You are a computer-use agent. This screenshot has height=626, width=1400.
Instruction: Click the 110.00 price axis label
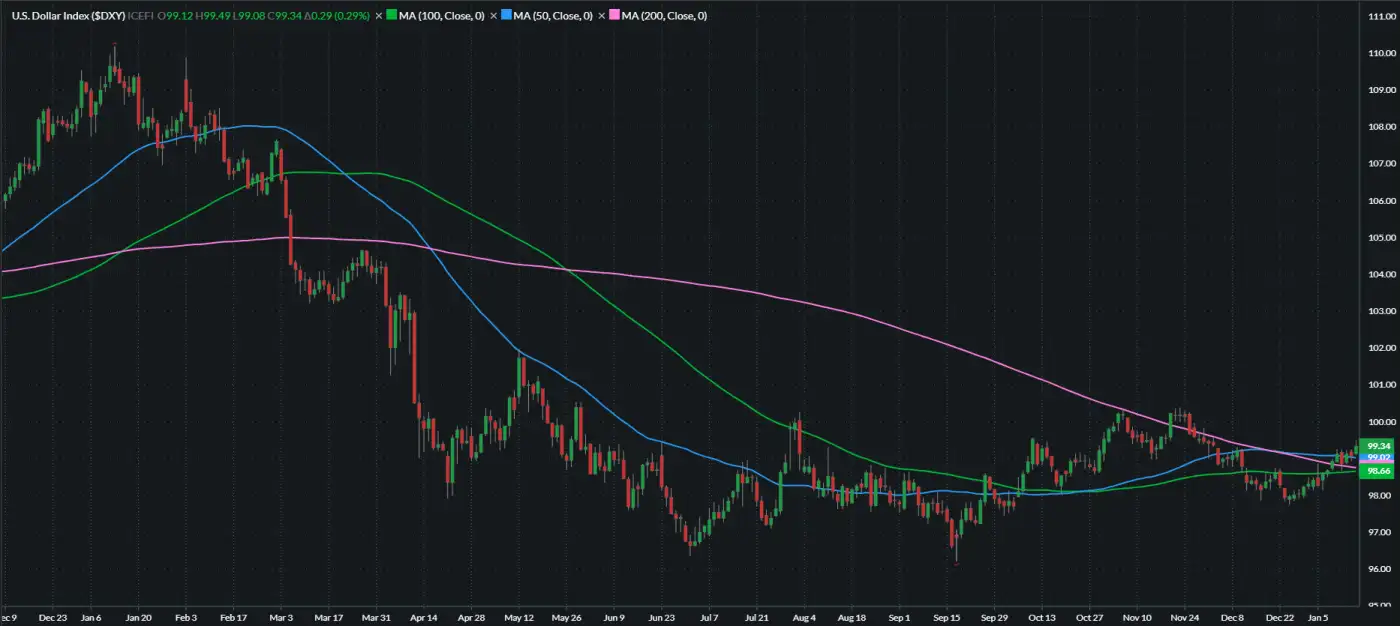(x=1379, y=52)
